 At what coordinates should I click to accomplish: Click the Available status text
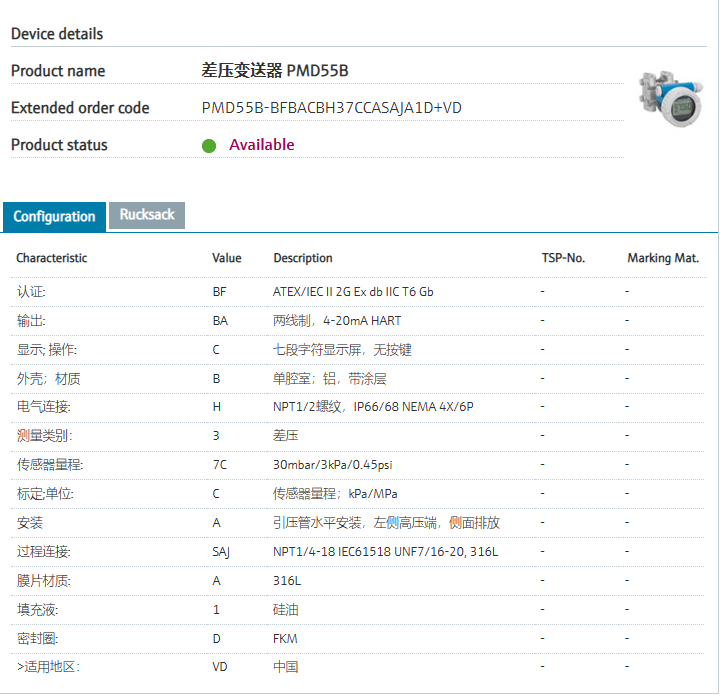(x=261, y=145)
